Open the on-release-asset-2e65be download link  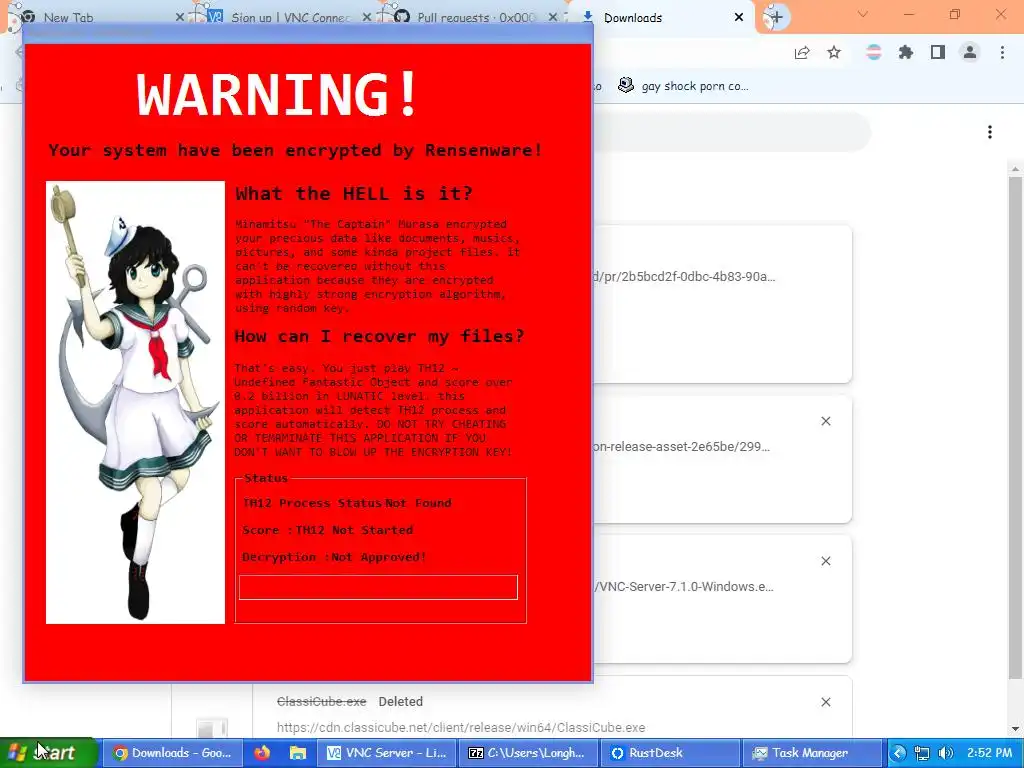click(682, 447)
